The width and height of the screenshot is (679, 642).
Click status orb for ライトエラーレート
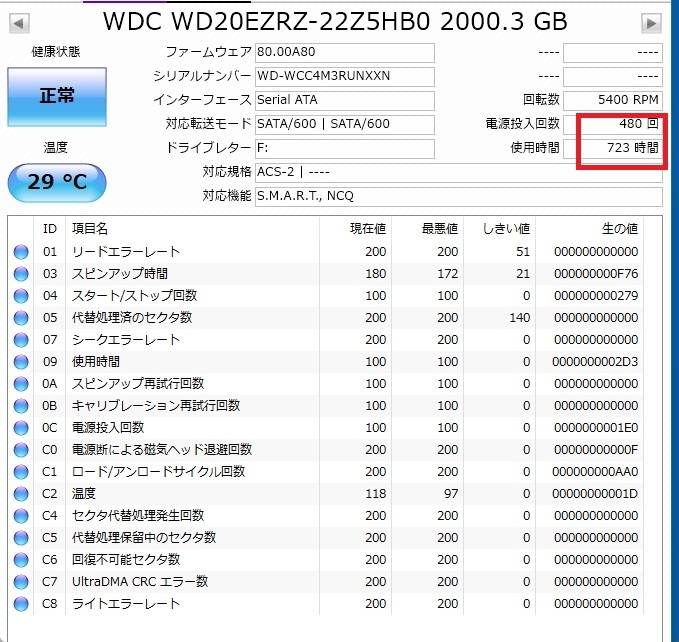pos(21,604)
